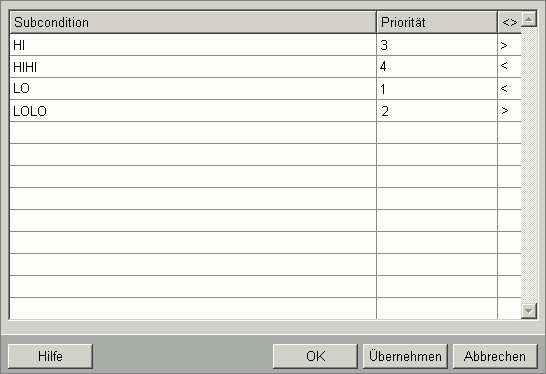Sort by the Priorität column header
This screenshot has height=374, width=546.
pyautogui.click(x=437, y=22)
